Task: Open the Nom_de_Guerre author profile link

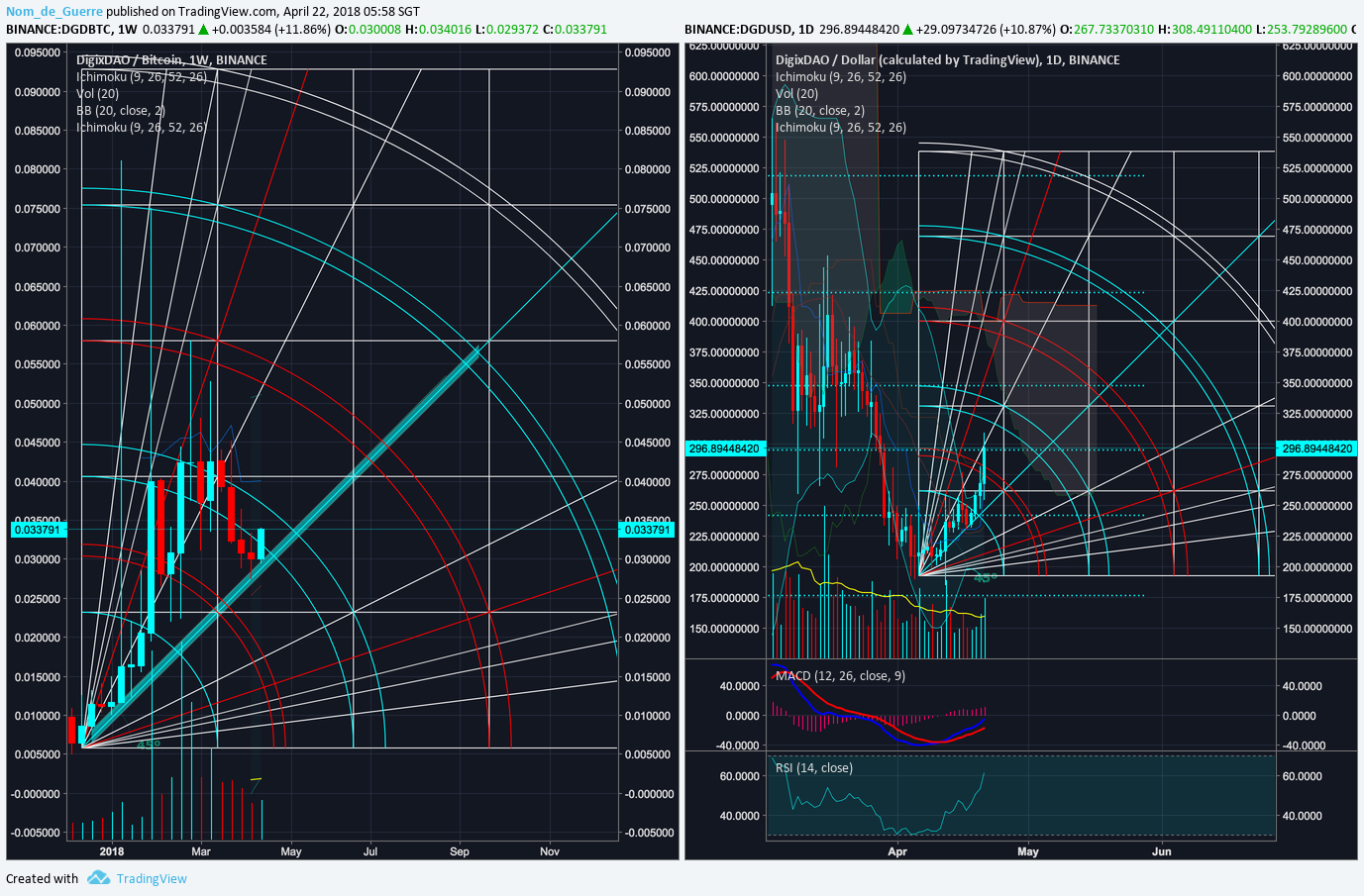Action: (54, 11)
